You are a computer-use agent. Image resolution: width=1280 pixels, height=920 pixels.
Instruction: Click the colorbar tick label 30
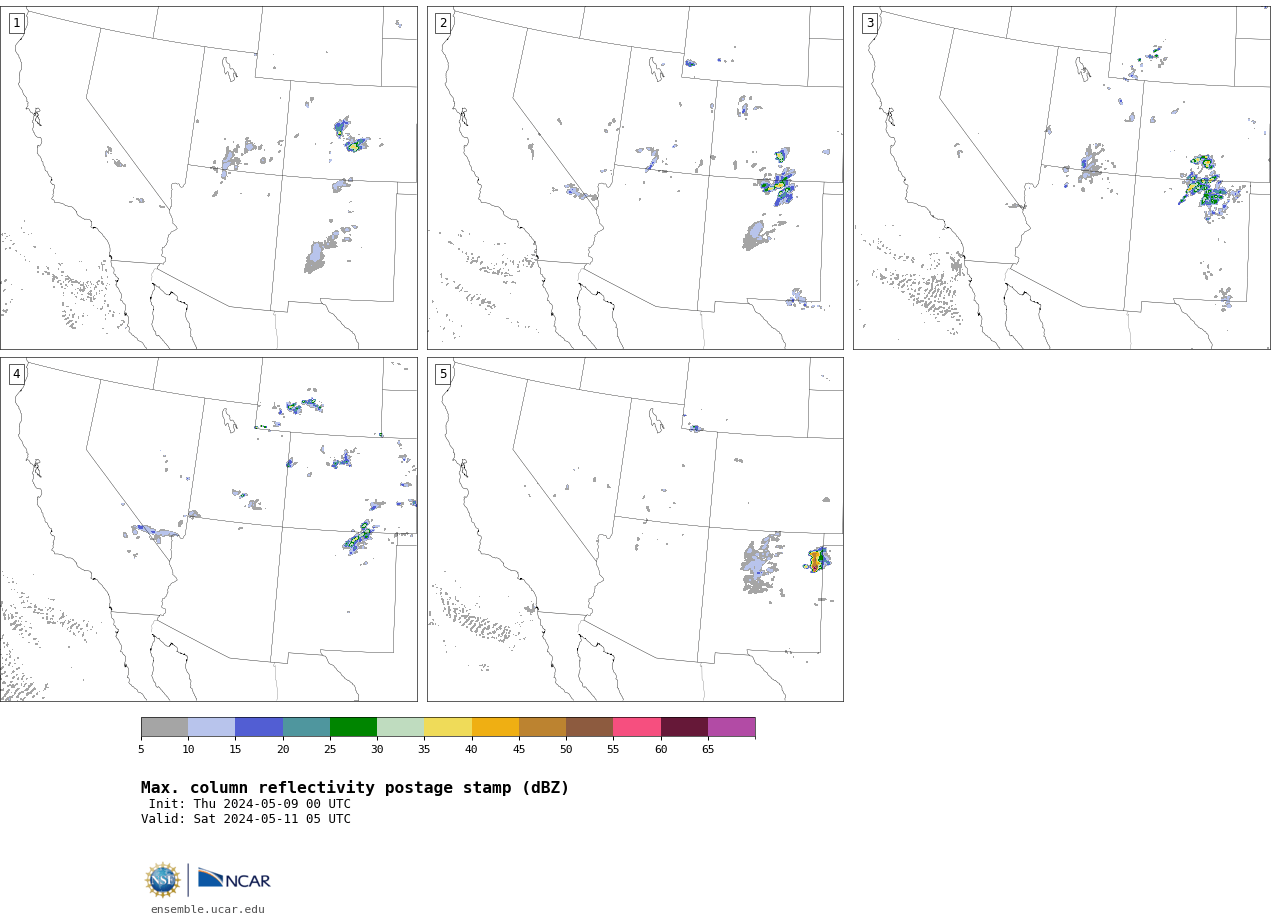(x=377, y=749)
